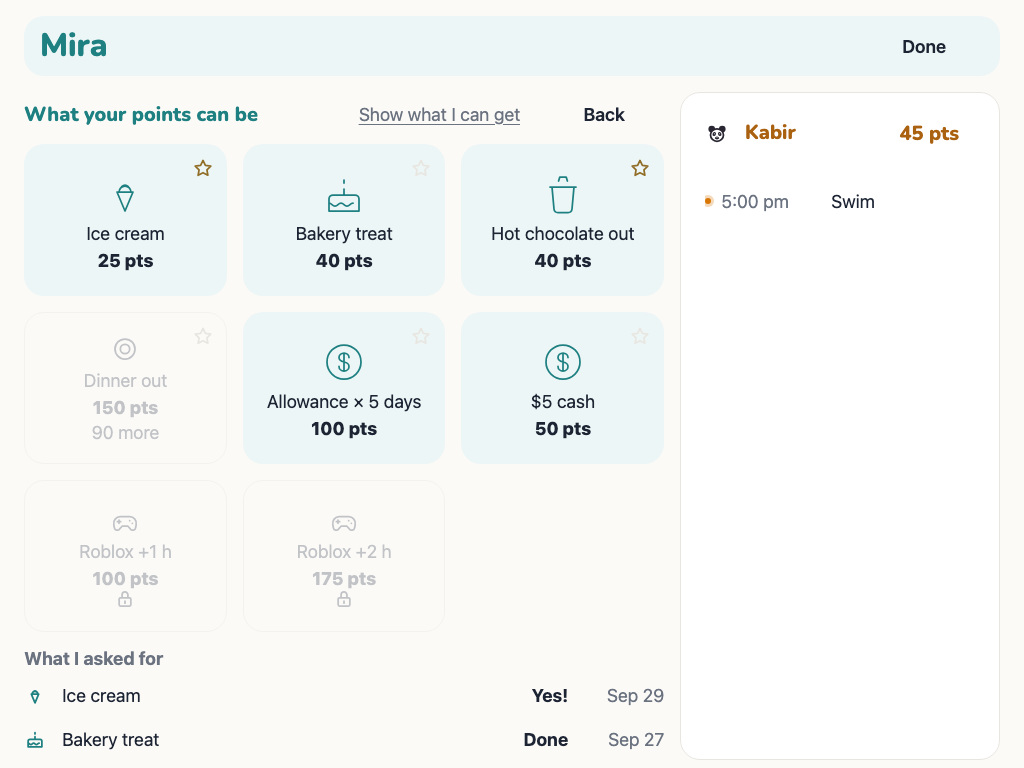Click the Roblox +2 h gamepad icon

[x=344, y=523]
